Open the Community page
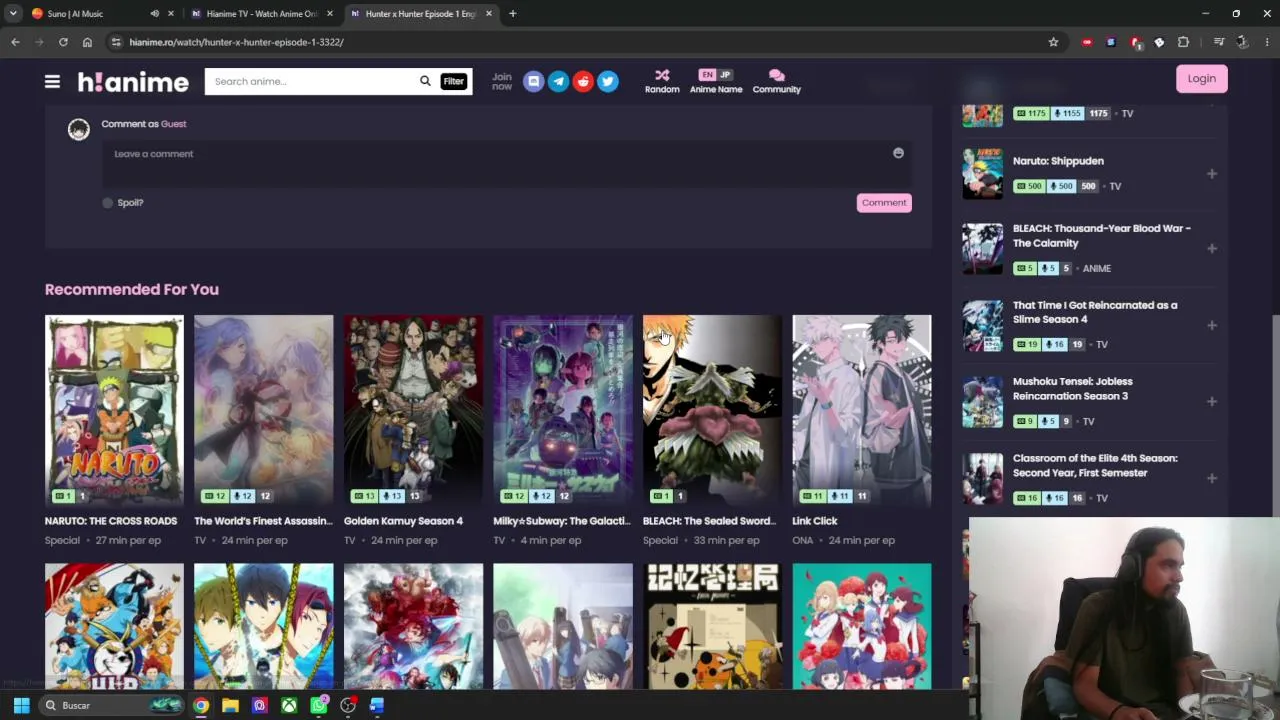 [x=777, y=81]
